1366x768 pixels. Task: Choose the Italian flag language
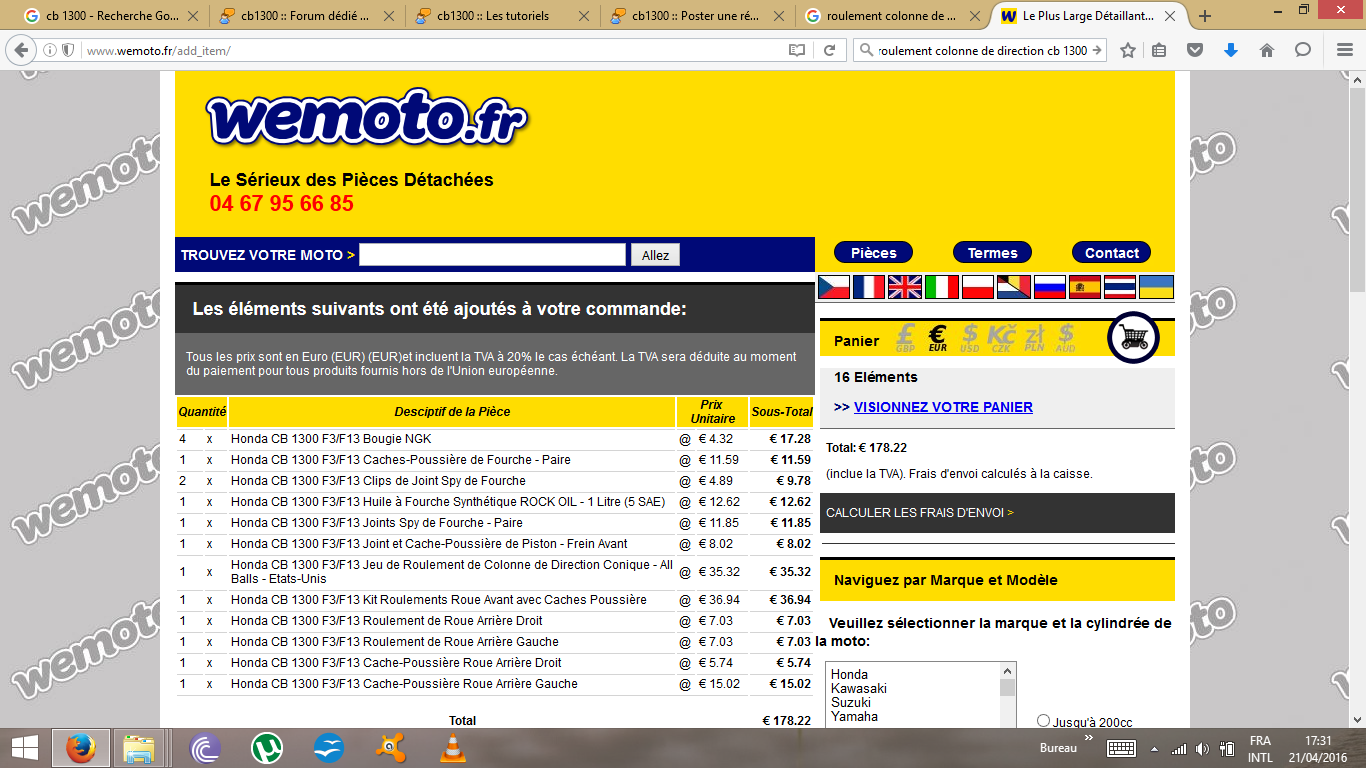point(941,287)
